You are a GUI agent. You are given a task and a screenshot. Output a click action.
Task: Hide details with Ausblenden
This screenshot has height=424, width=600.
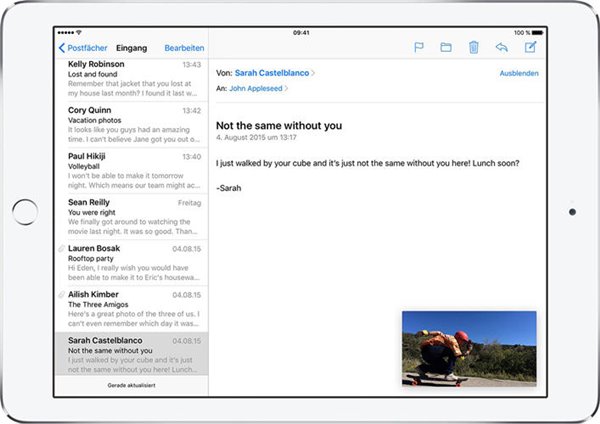(x=517, y=73)
